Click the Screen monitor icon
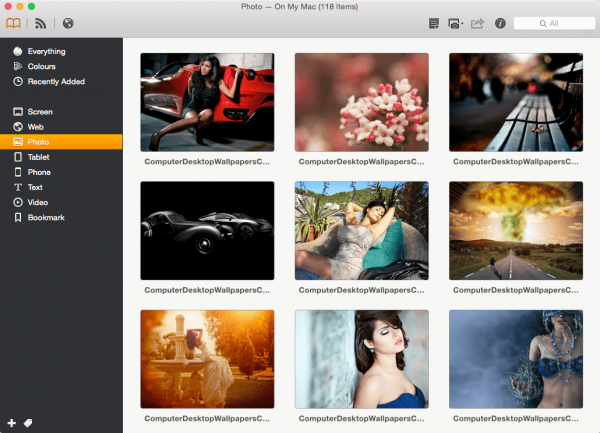The width and height of the screenshot is (600, 433). coord(18,112)
